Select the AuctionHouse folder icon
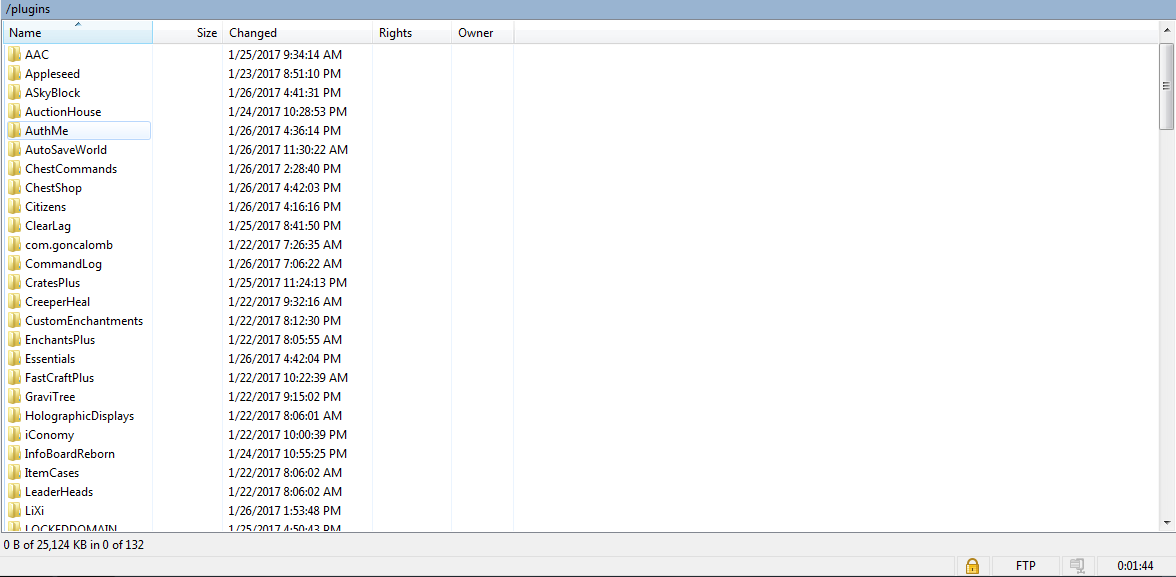1176x577 pixels. coord(14,112)
